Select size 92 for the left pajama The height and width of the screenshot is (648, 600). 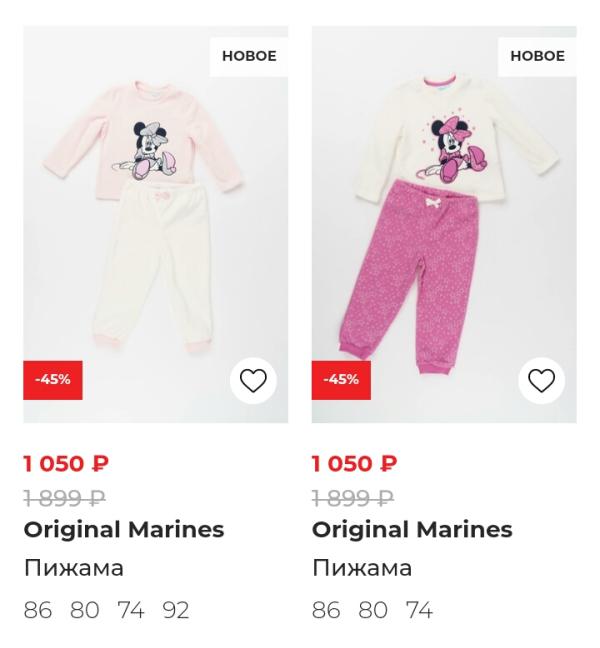176,610
